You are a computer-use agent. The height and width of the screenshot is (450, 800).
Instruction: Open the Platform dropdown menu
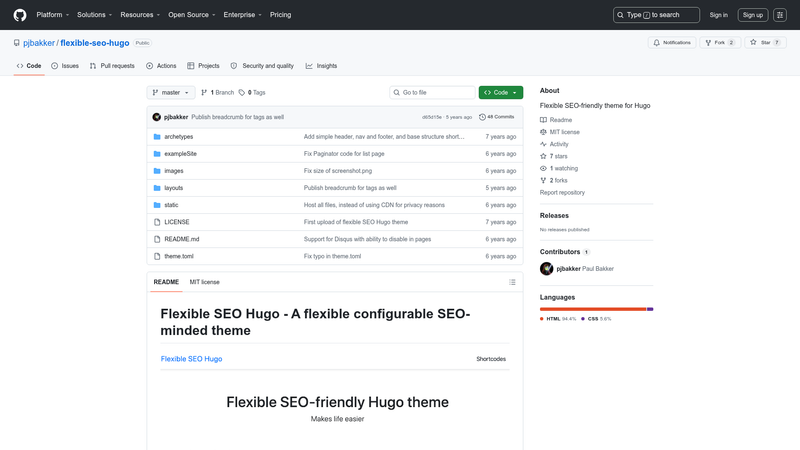[53, 15]
